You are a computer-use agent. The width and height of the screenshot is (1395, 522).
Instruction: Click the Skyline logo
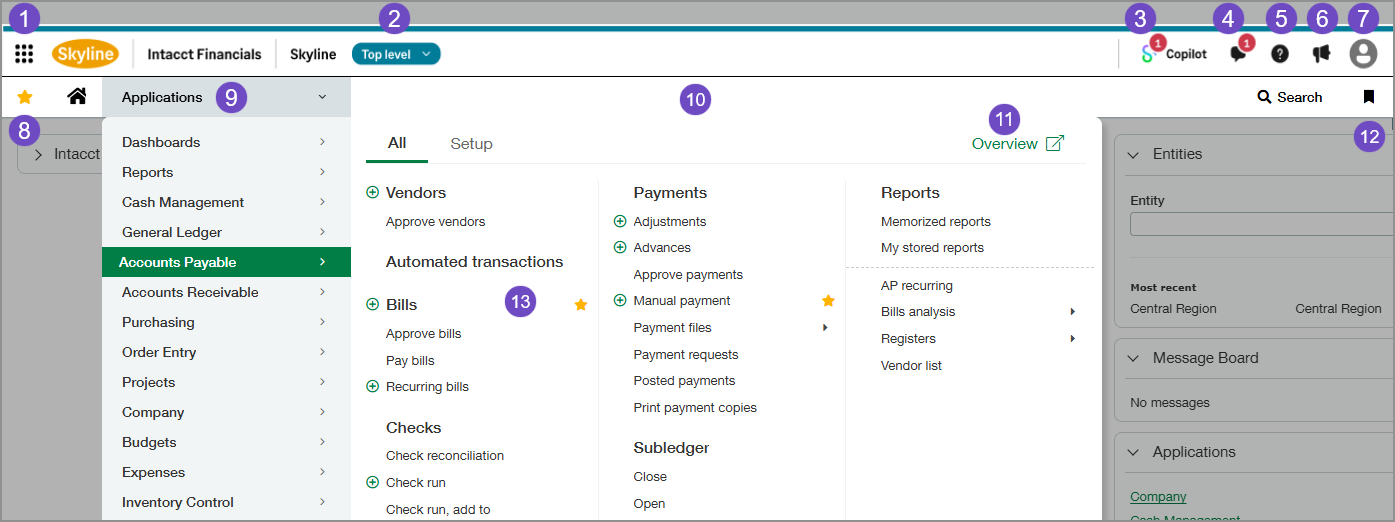(x=85, y=54)
